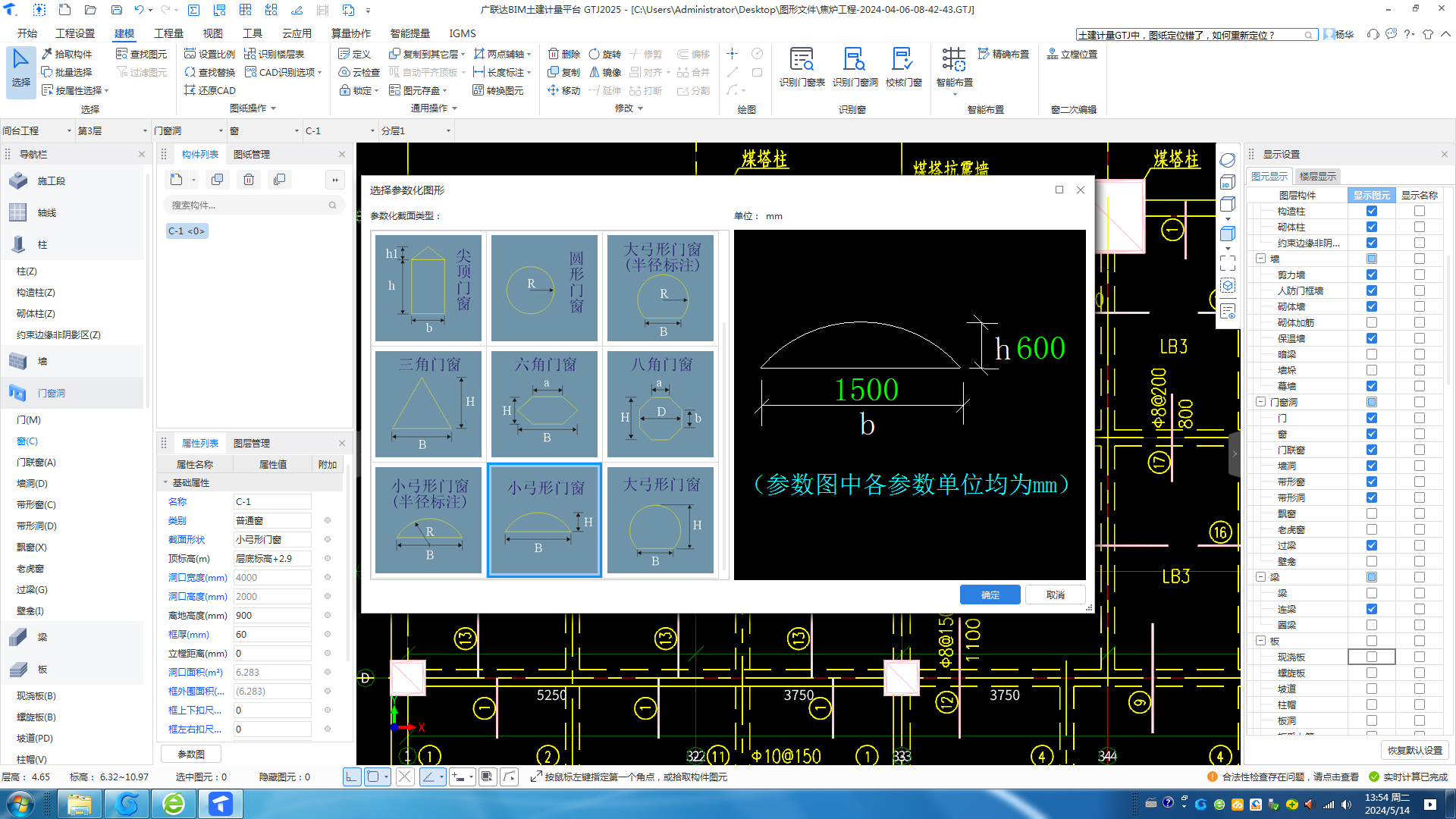Click 合法性检查存在问题 status message

pyautogui.click(x=1283, y=777)
